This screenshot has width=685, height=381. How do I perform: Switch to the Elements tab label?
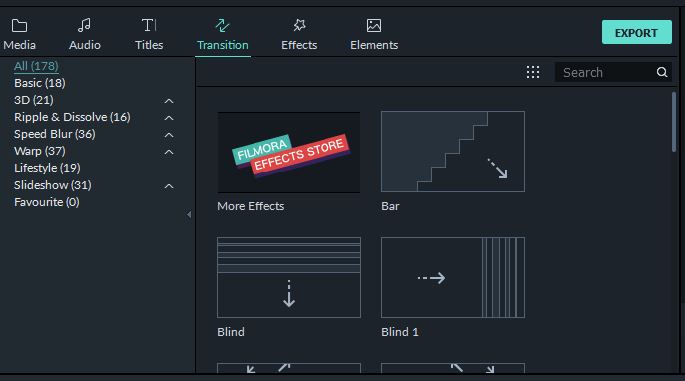pos(374,45)
